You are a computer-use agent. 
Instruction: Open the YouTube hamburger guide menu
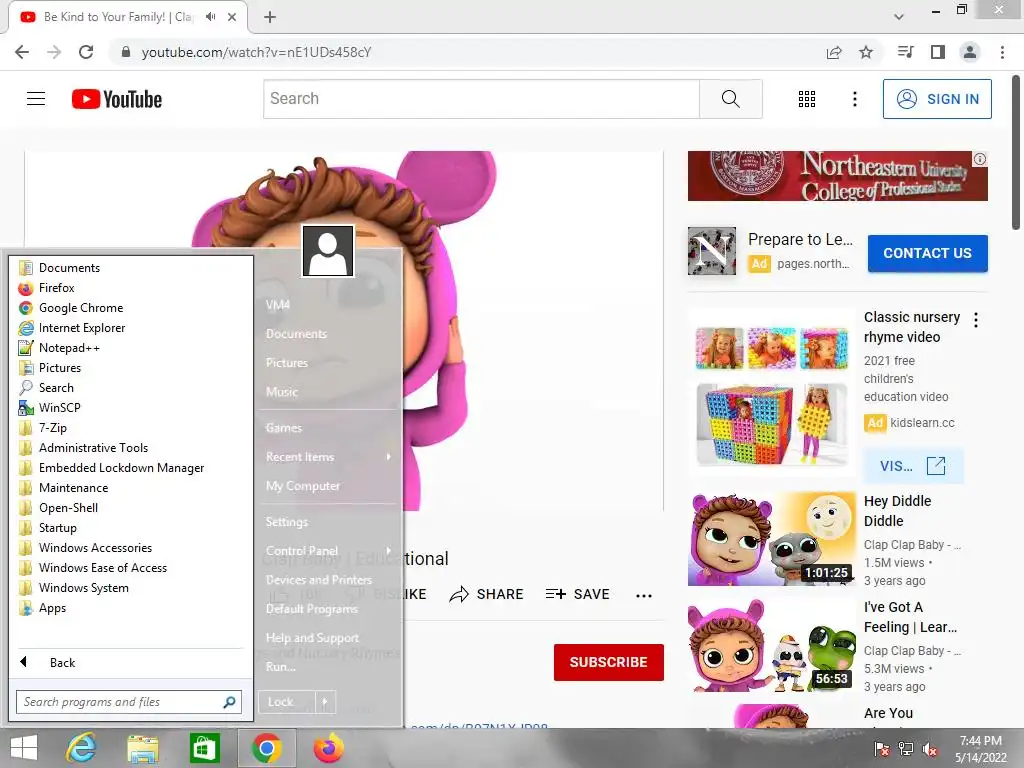point(36,99)
